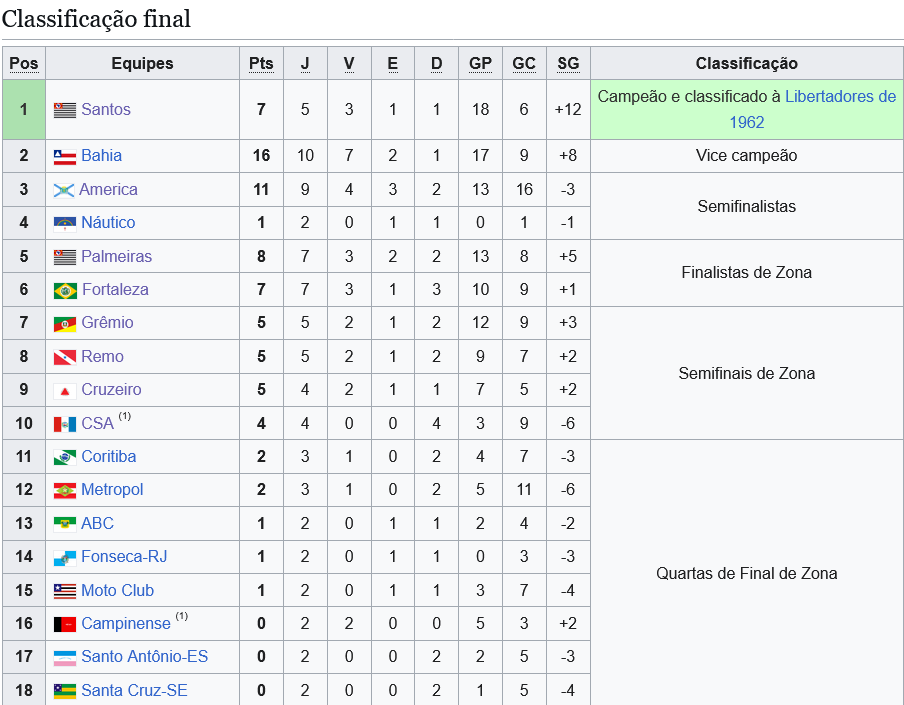Click the green position 1 cell
The height and width of the screenshot is (705, 904).
pos(24,110)
